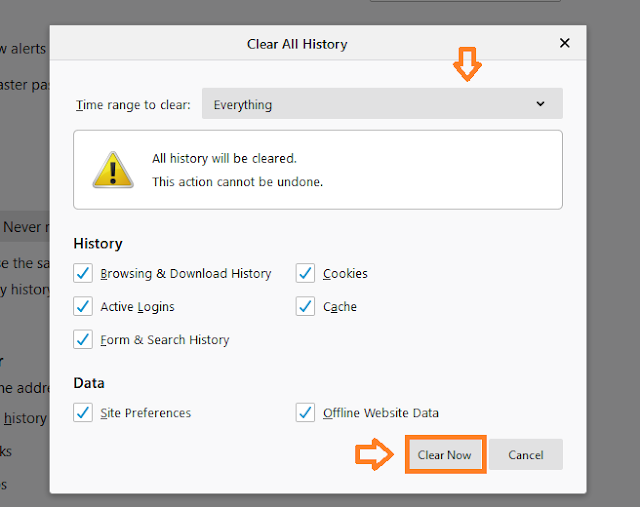This screenshot has width=640, height=507.
Task: Click 'All history will be cleared.' text
Action: point(224,158)
